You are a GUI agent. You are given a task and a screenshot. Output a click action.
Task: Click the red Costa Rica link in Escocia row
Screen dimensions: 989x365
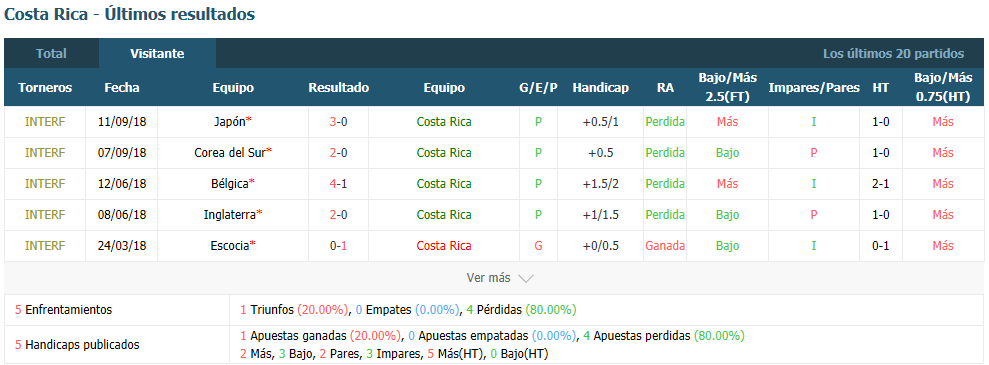tap(444, 245)
